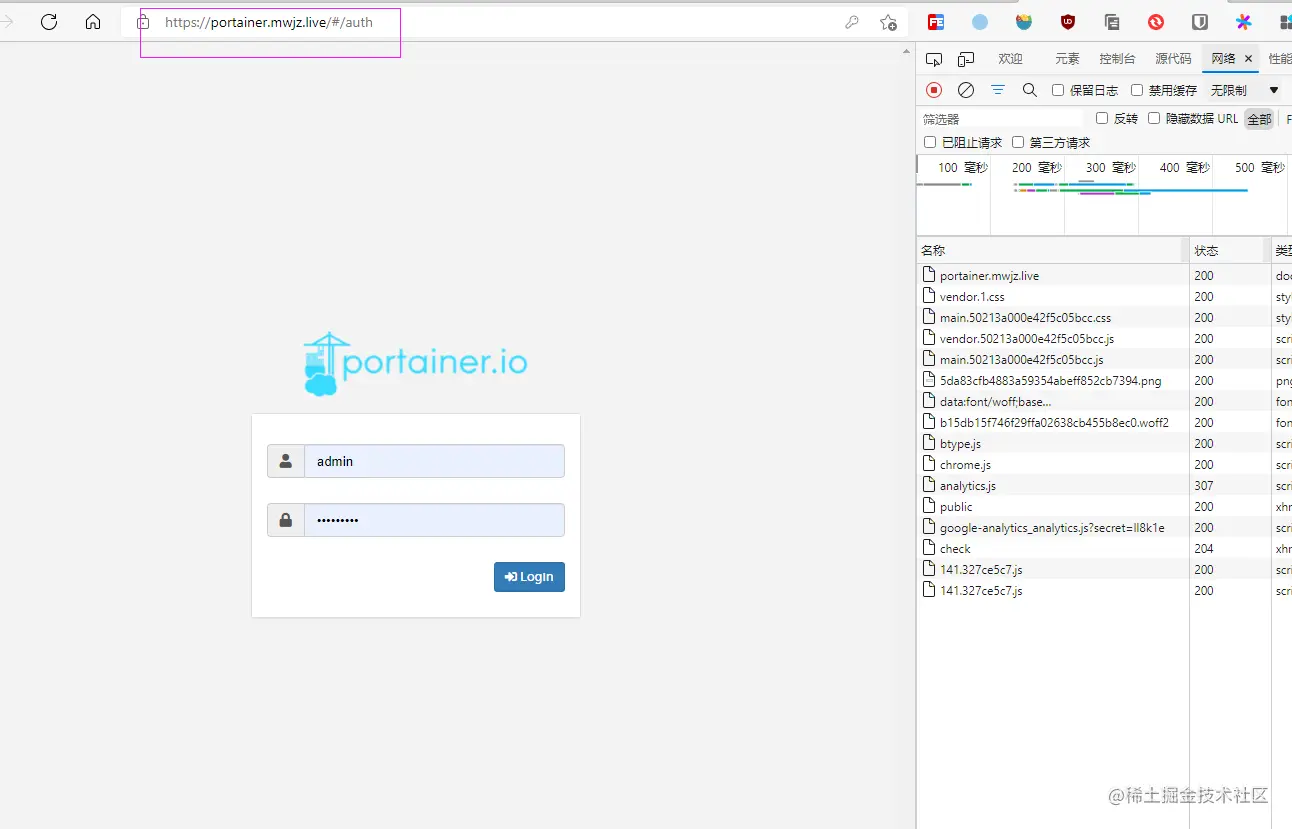
Task: Click the Login button
Action: 529,577
